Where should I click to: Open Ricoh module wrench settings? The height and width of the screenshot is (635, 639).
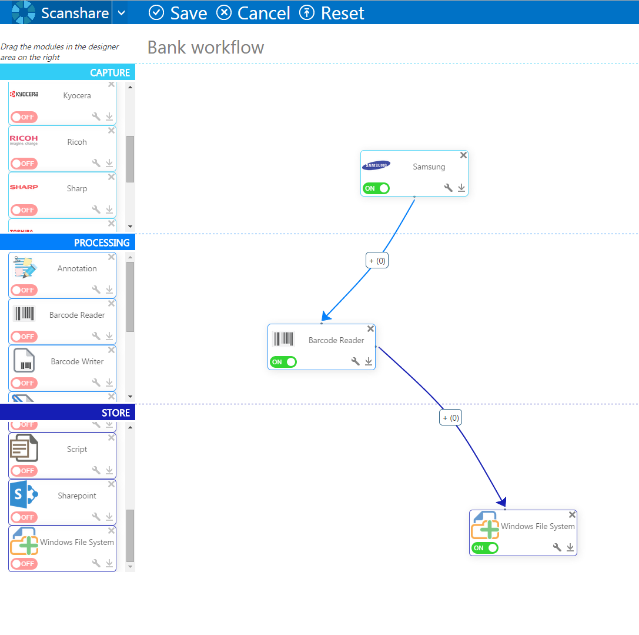point(96,163)
